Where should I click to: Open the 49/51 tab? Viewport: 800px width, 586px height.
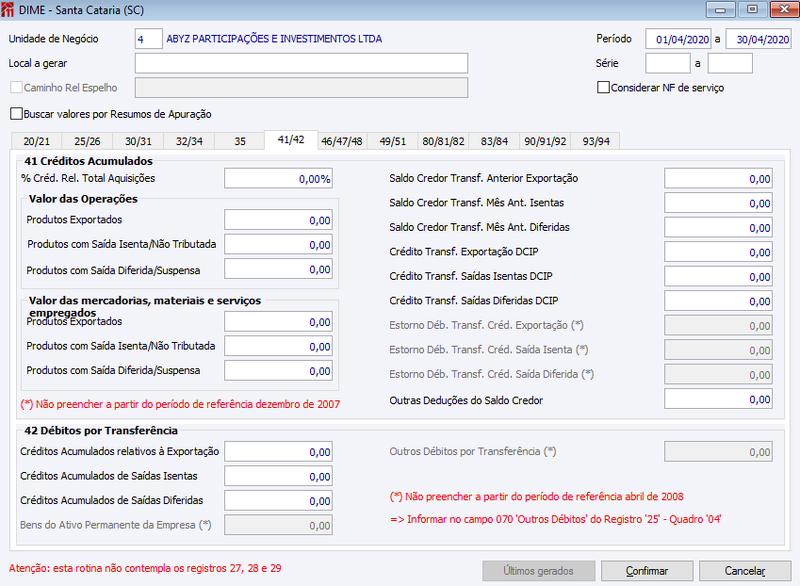point(392,141)
